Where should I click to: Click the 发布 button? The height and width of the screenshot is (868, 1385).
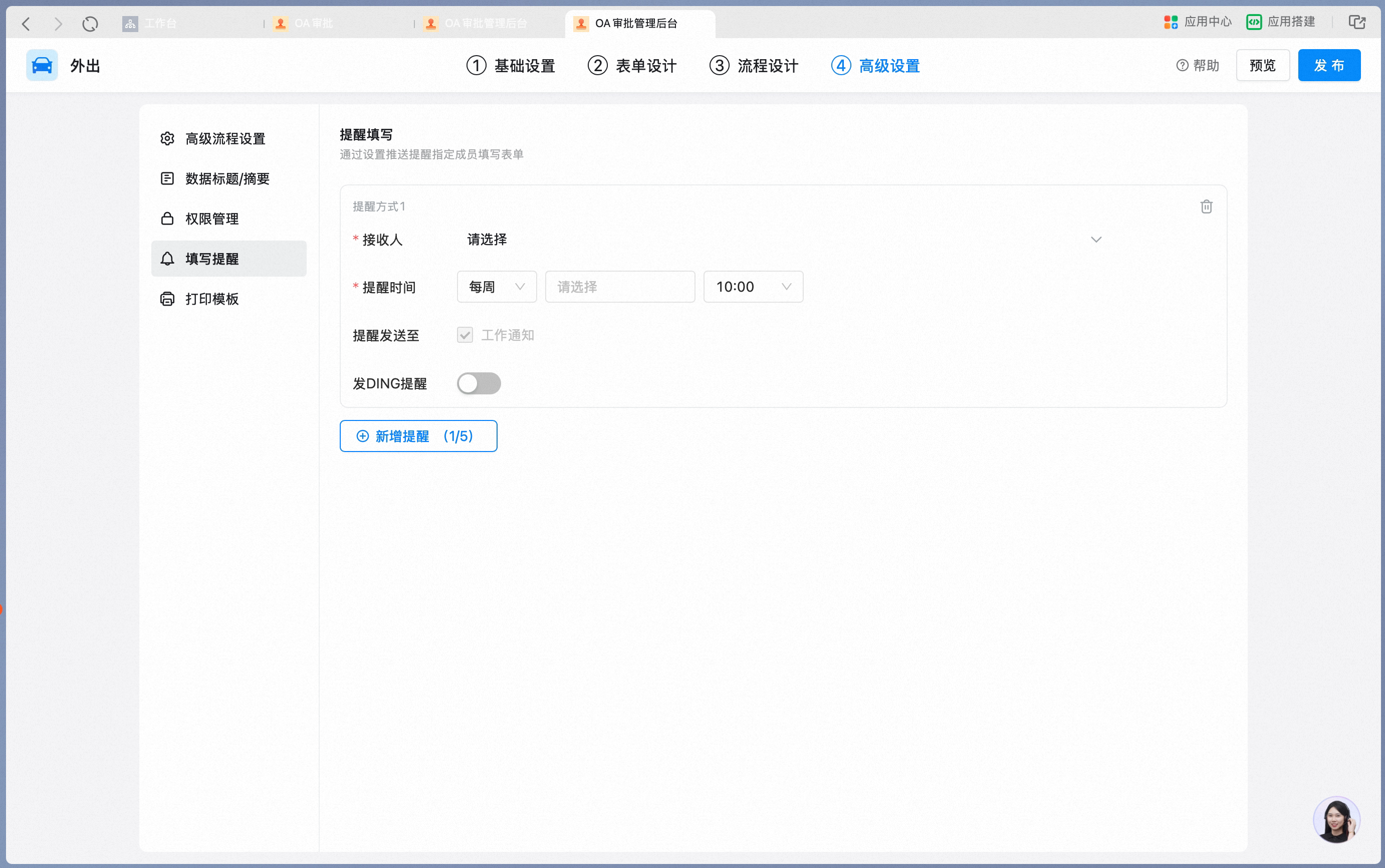click(x=1329, y=65)
